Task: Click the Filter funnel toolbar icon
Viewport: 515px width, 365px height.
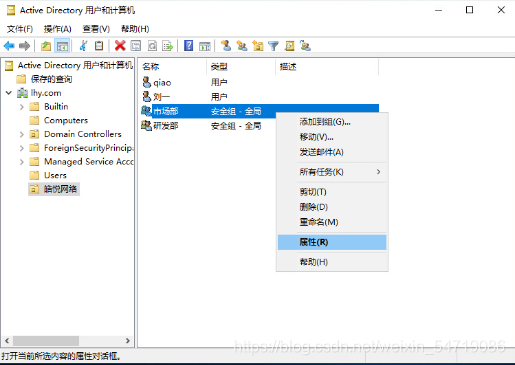Action: 273,46
